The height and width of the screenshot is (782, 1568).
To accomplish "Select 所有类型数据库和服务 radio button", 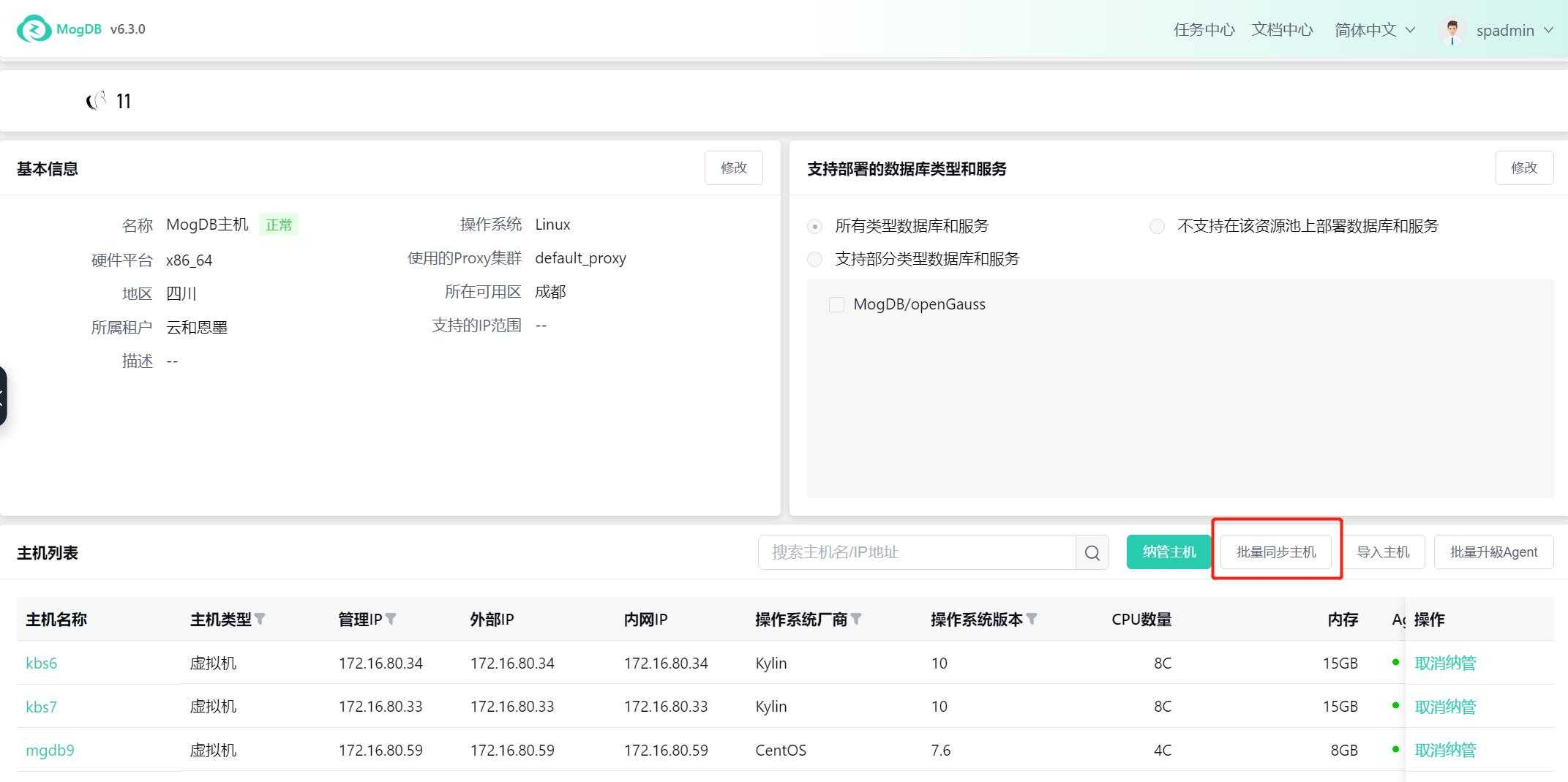I will point(814,226).
